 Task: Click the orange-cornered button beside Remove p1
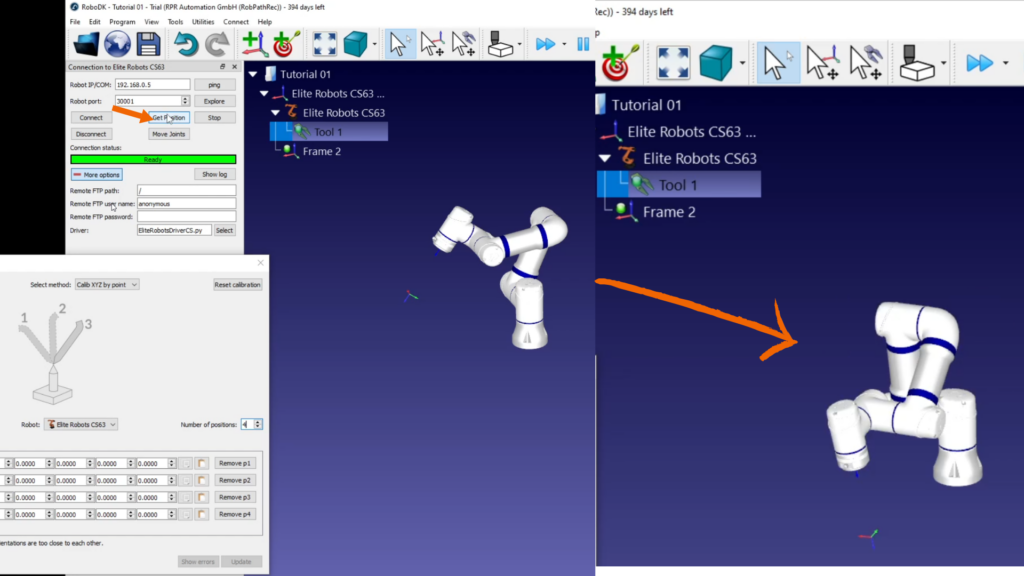pyautogui.click(x=202, y=463)
